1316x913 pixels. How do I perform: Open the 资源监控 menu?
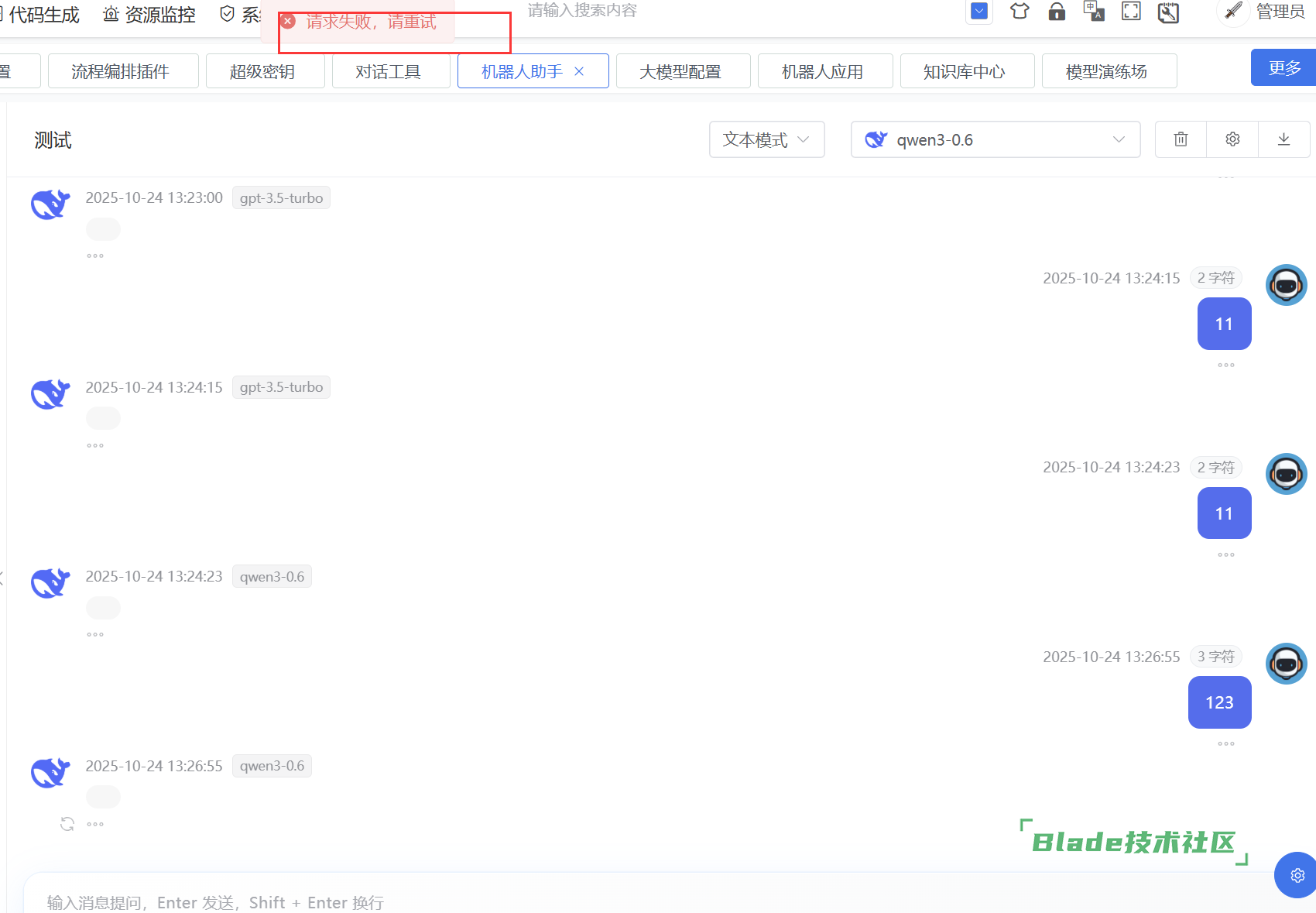click(x=149, y=15)
